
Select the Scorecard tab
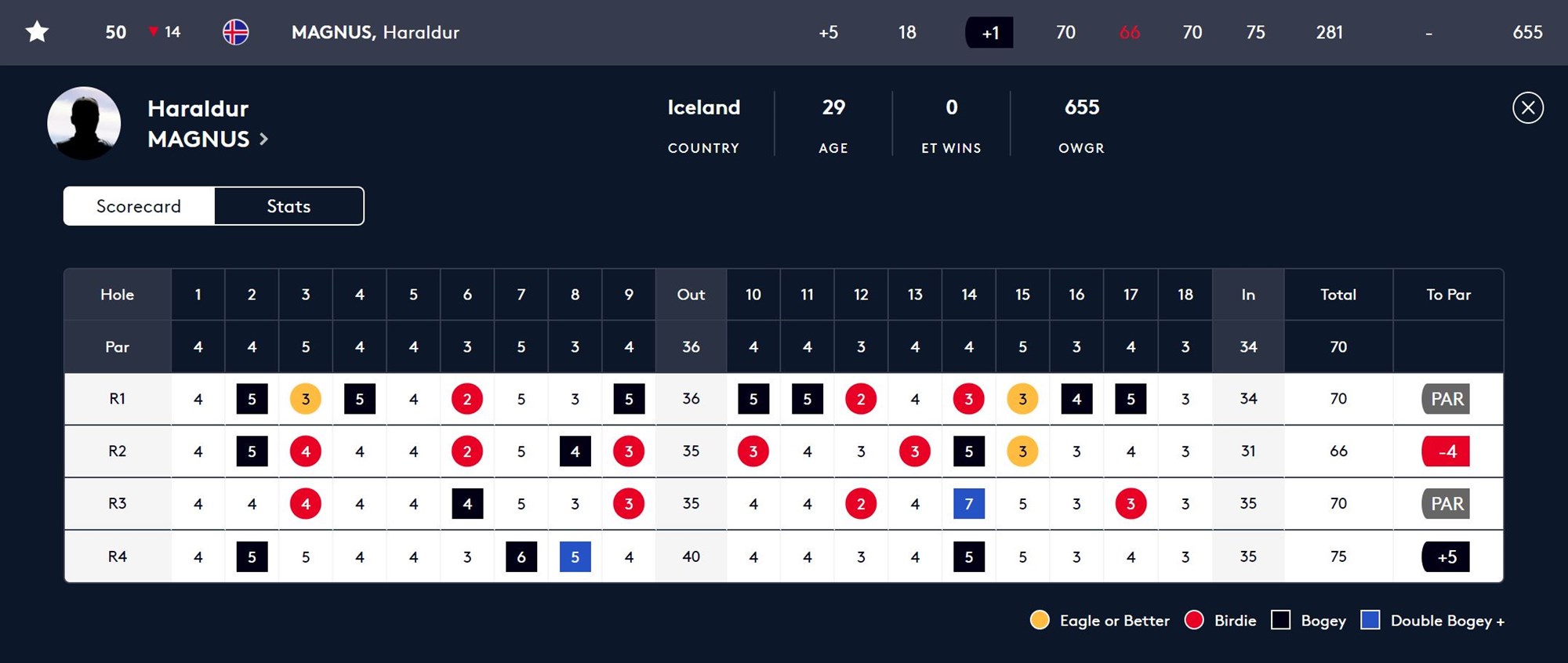(x=139, y=206)
